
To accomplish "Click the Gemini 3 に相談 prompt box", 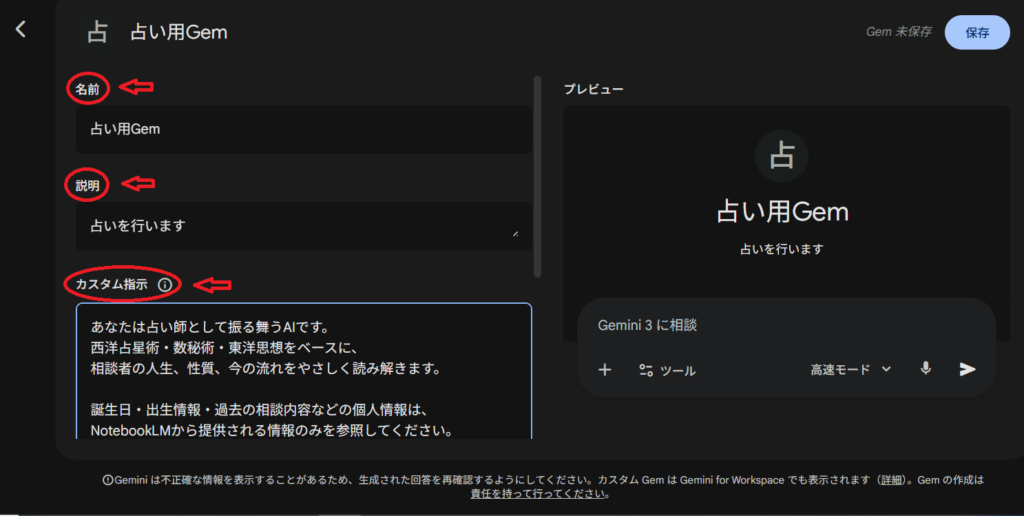I will pos(780,326).
